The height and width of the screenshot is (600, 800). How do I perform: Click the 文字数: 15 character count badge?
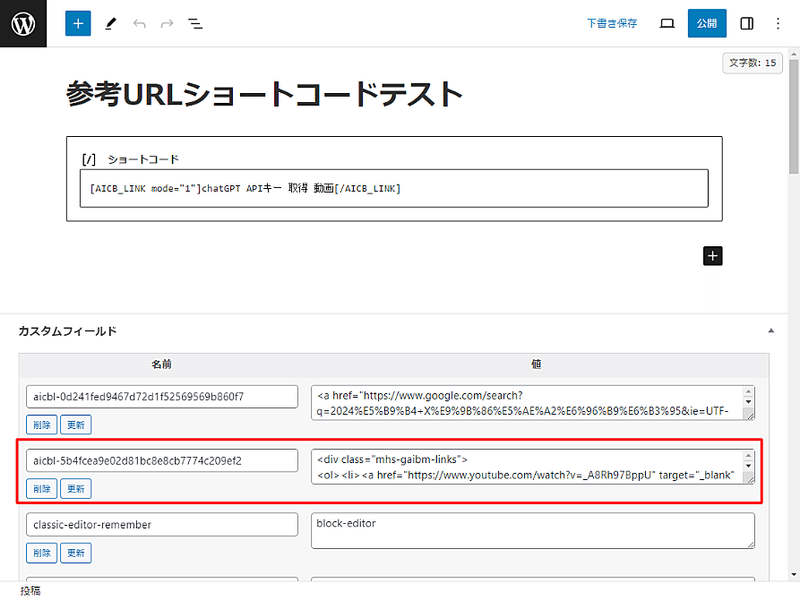click(x=752, y=63)
